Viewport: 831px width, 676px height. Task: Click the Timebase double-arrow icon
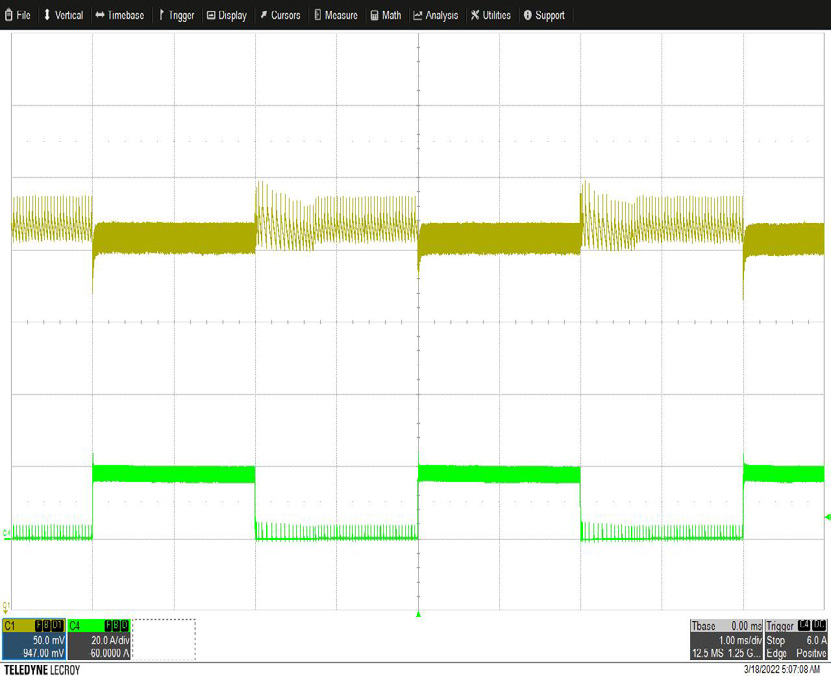click(x=100, y=15)
